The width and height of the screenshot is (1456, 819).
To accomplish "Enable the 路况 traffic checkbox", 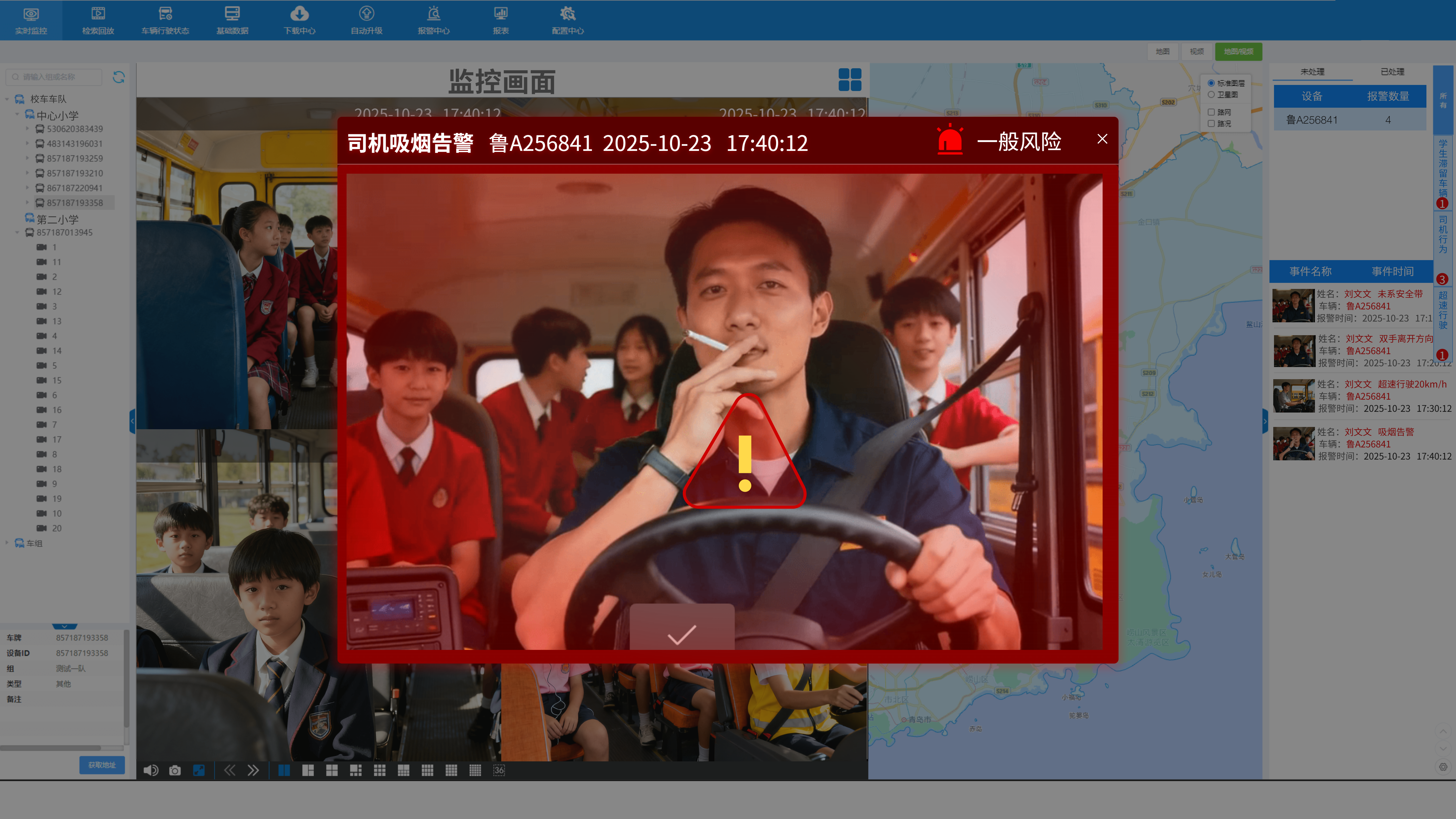I will click(x=1211, y=124).
